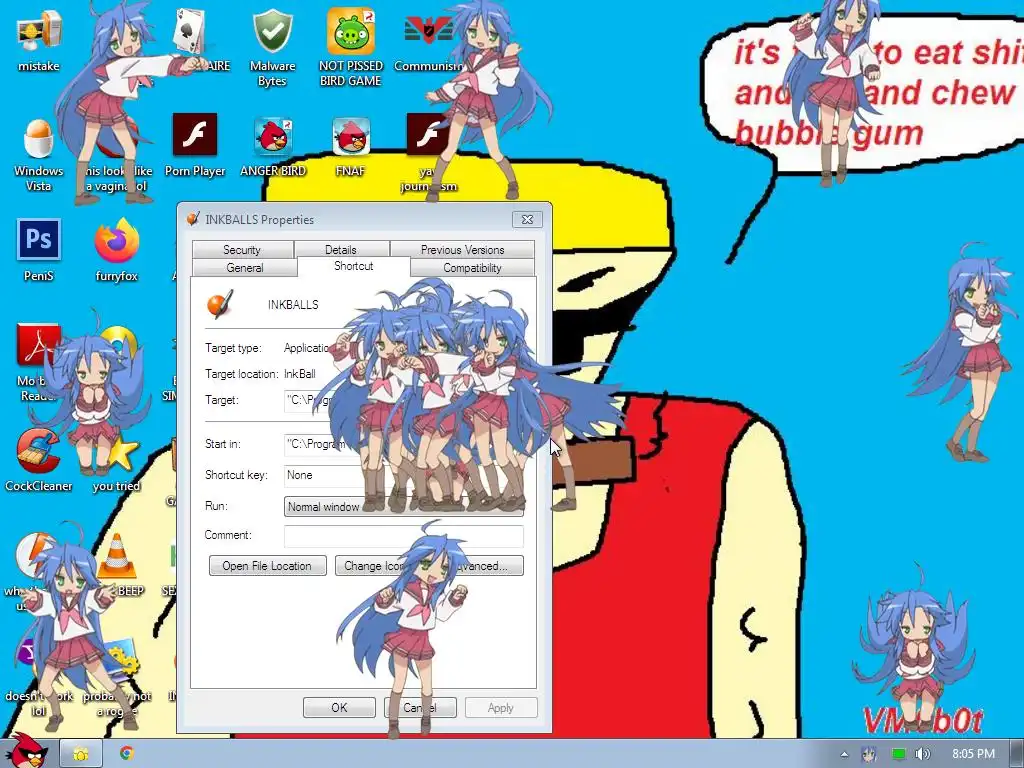Click the Cancel button
Image resolution: width=1024 pixels, height=768 pixels.
[420, 707]
